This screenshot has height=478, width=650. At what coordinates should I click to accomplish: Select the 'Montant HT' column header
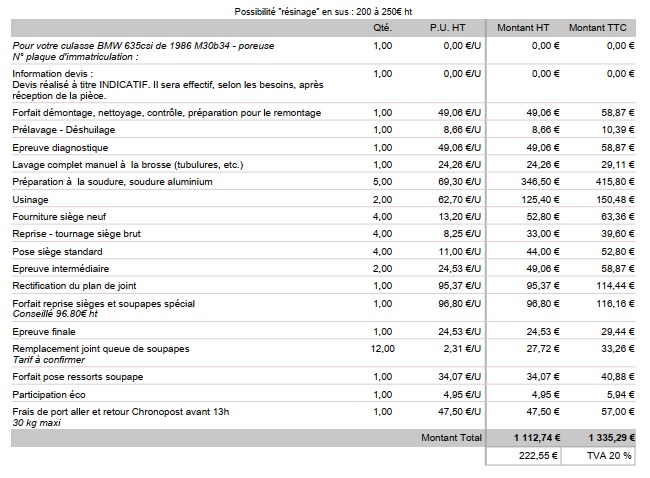[527, 27]
